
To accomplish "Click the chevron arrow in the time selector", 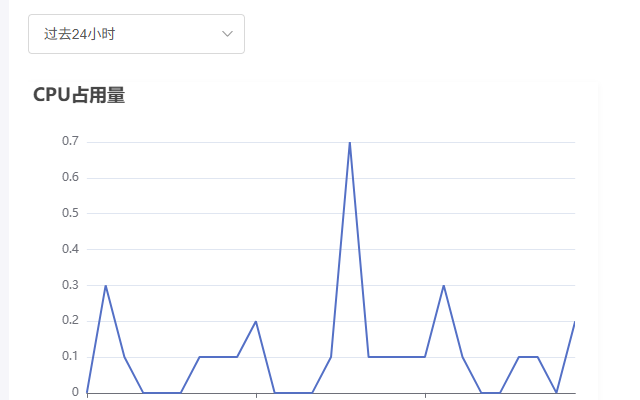I will (x=227, y=34).
